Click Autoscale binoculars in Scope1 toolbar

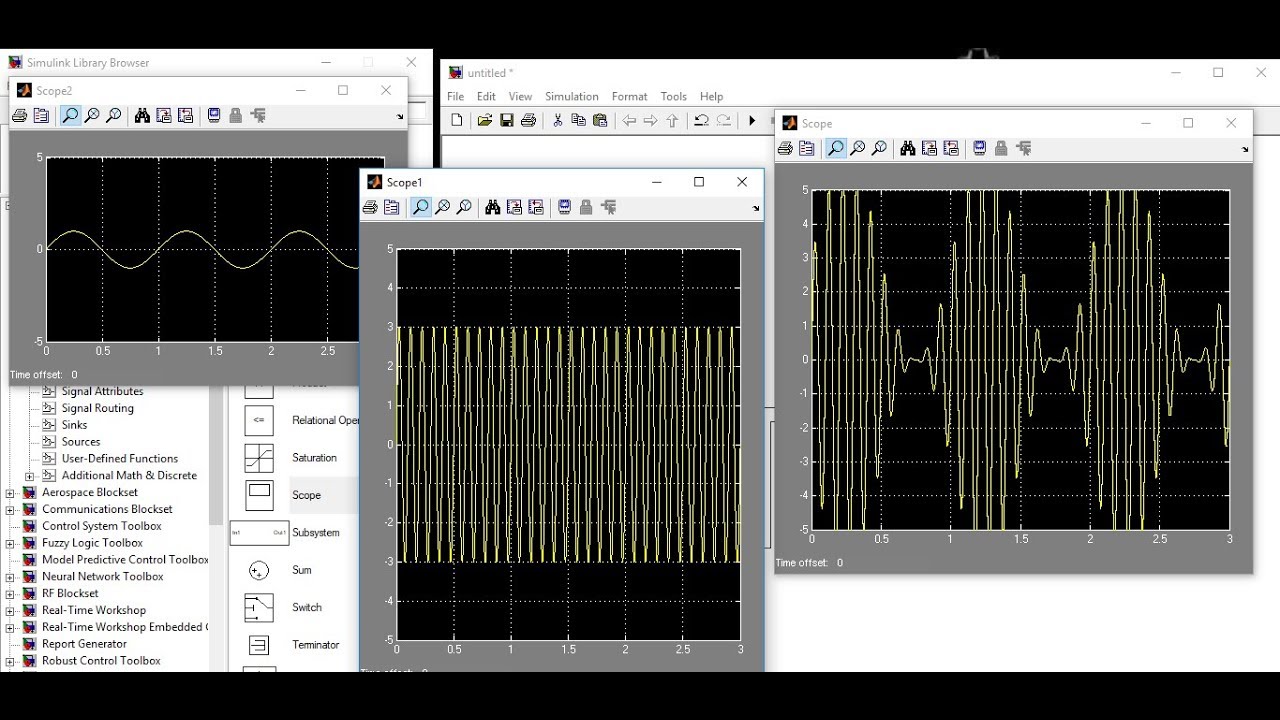point(493,207)
